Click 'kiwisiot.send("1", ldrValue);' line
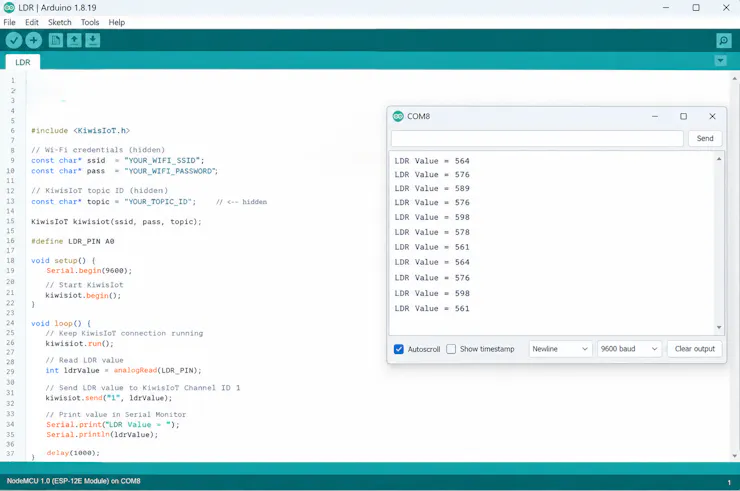This screenshot has height=491, width=740. [109, 398]
